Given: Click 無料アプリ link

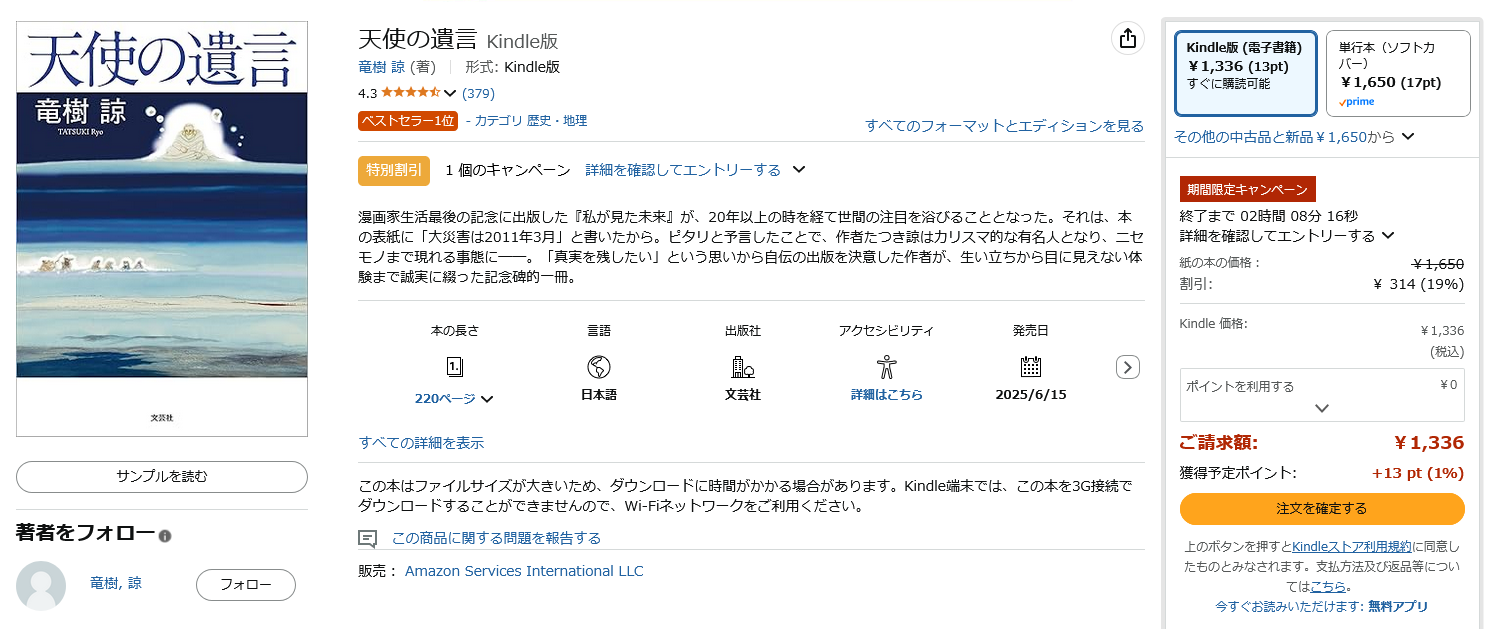Looking at the screenshot, I should (1398, 606).
